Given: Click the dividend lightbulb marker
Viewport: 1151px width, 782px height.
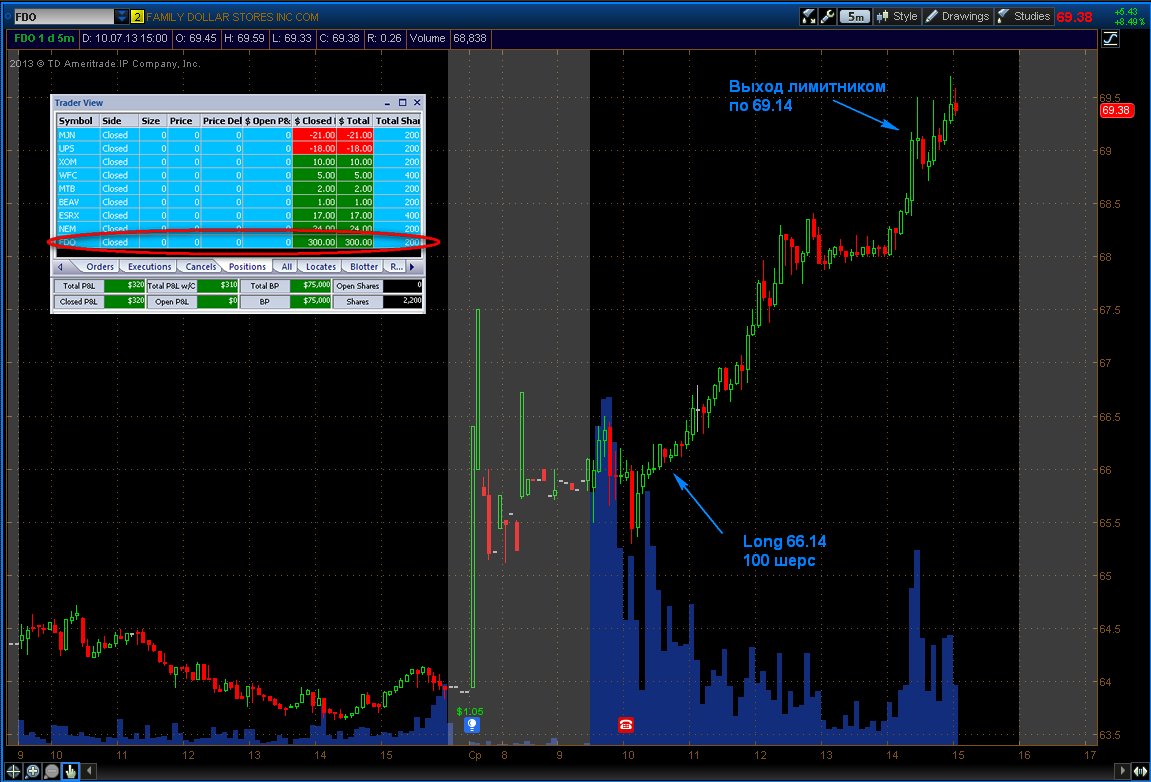Looking at the screenshot, I should tap(472, 725).
